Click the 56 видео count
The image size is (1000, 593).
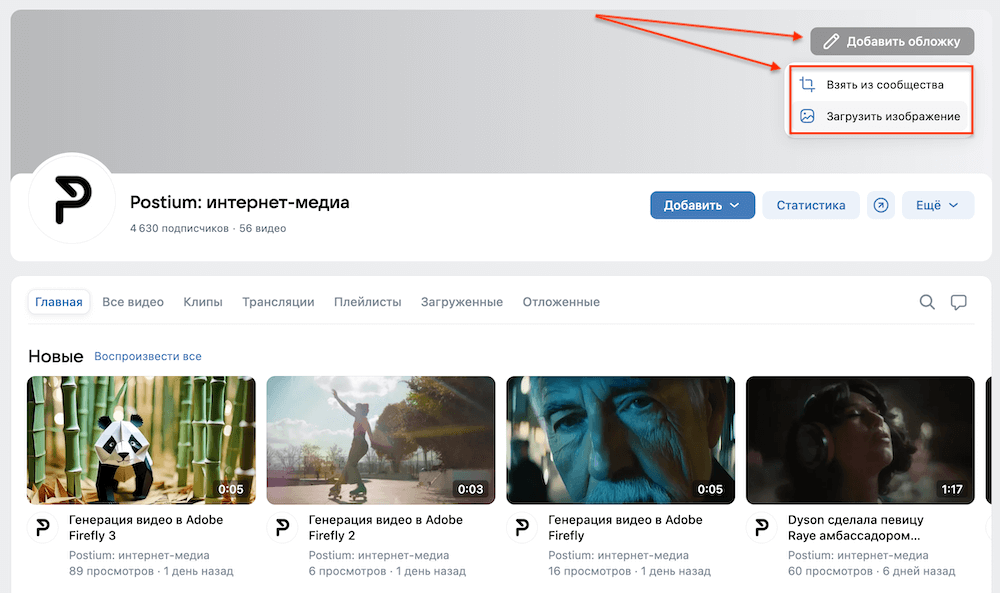[x=263, y=228]
